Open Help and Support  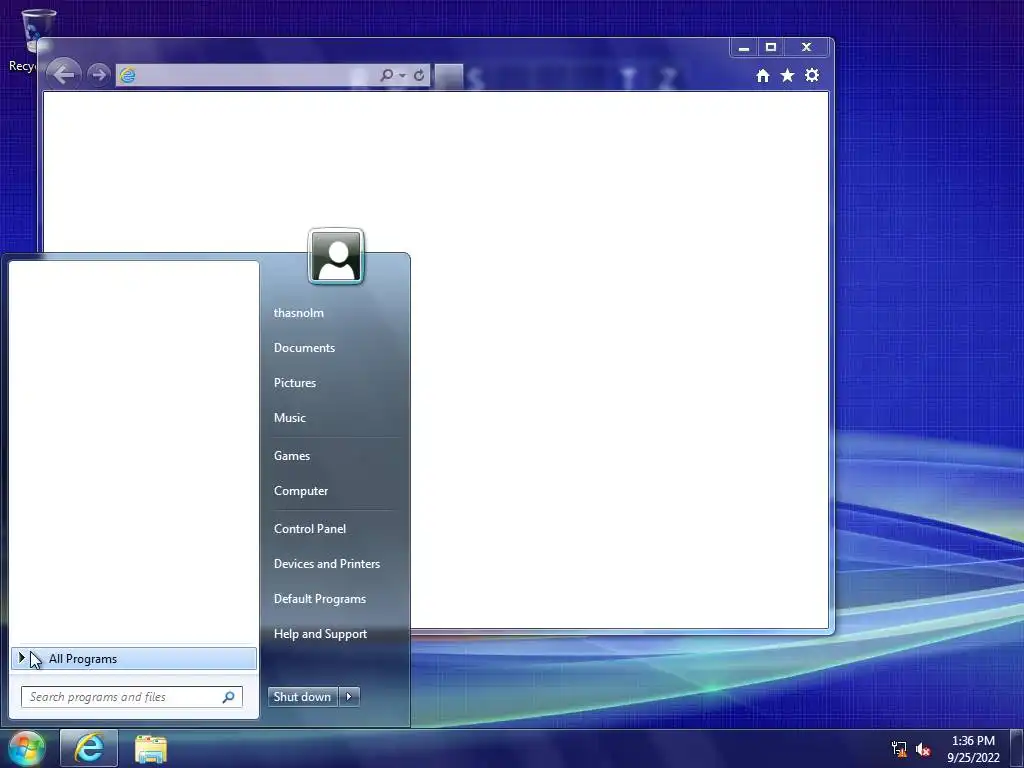320,634
